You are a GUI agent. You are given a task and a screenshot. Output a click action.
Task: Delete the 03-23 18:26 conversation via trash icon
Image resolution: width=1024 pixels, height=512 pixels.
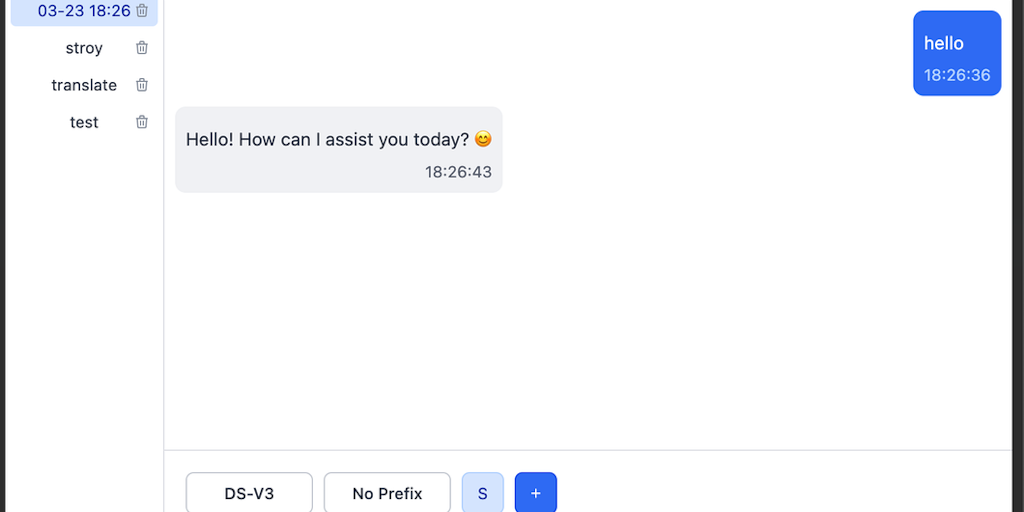pos(142,10)
